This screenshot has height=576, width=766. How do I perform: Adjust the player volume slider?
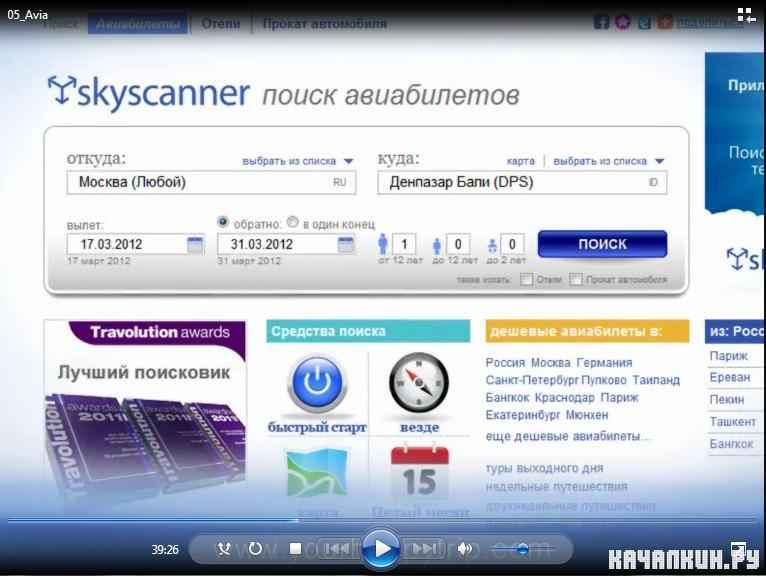pyautogui.click(x=523, y=549)
